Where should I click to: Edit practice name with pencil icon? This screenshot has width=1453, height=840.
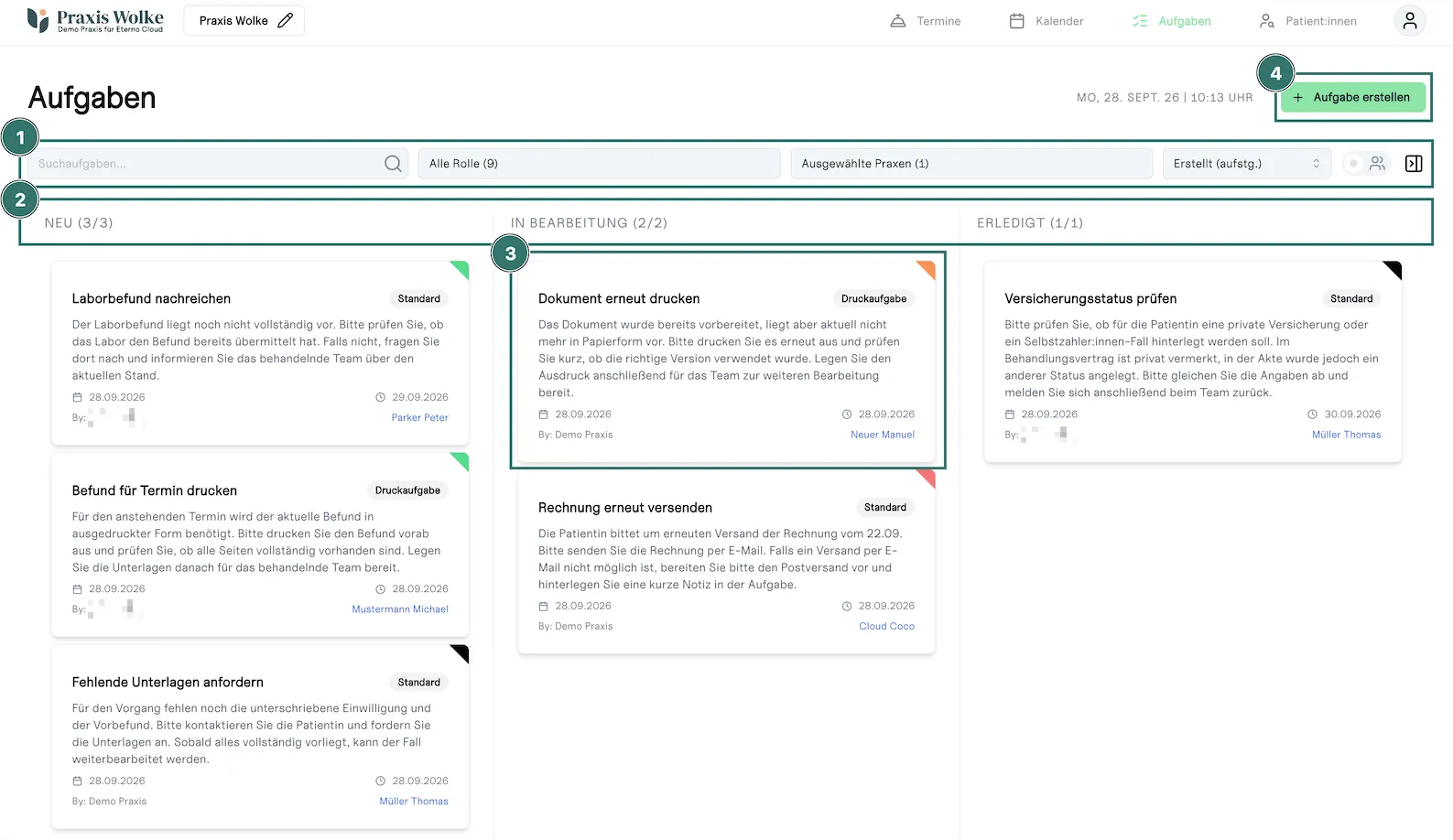[x=285, y=20]
